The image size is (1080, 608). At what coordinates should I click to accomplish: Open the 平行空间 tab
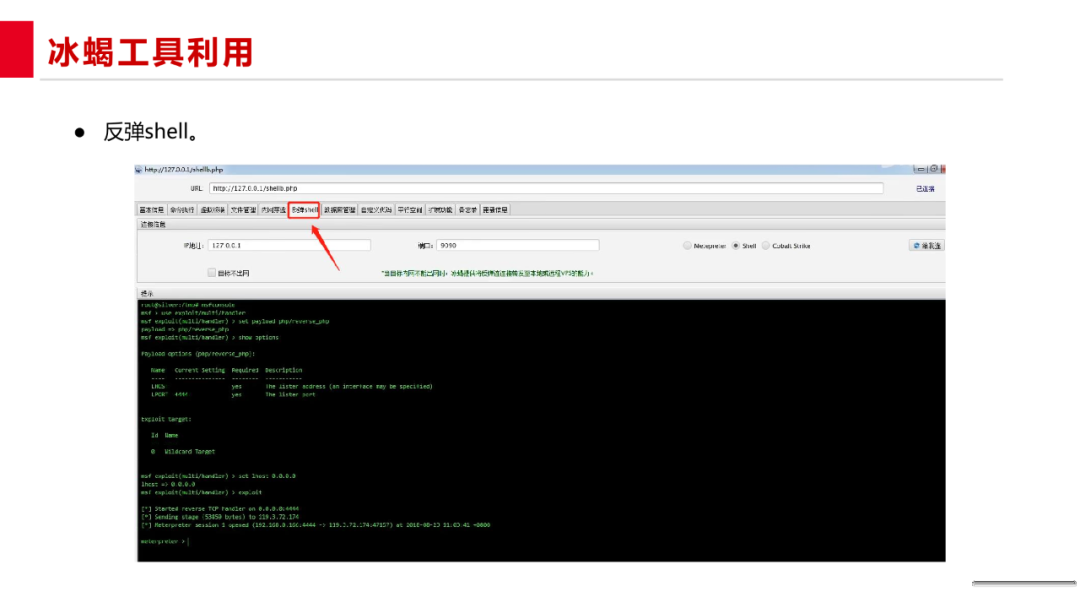[x=410, y=210]
